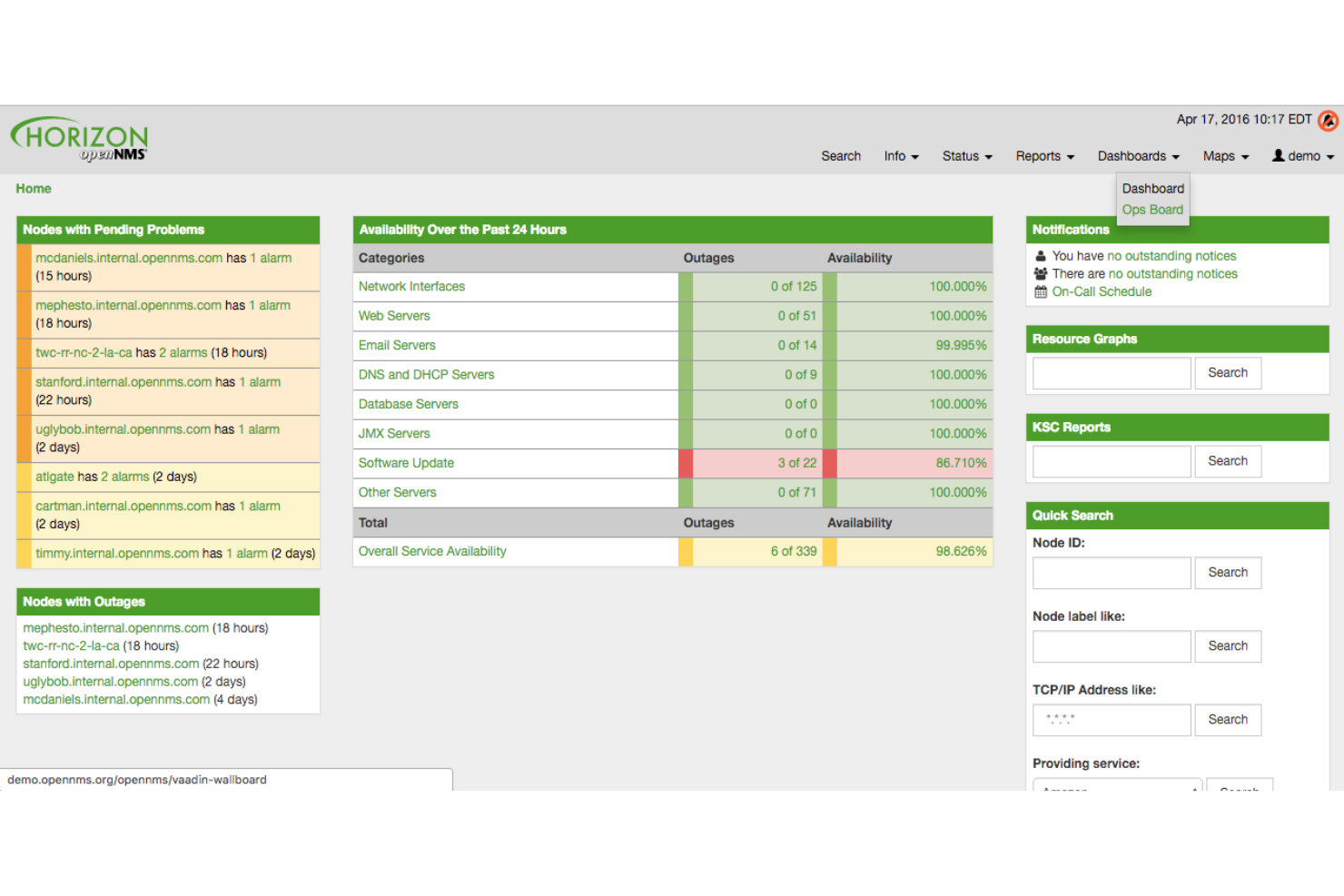Screen dimensions: 1344x896
Task: Click the group icon in Notifications panel
Action: coord(1041,273)
